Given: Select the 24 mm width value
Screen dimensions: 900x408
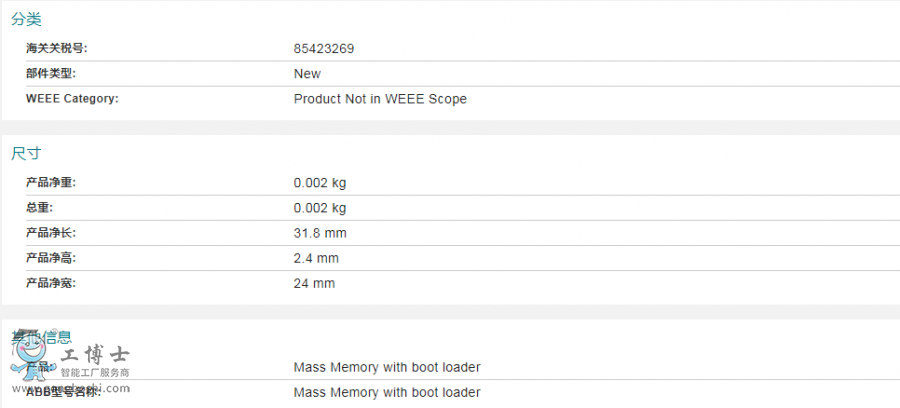Looking at the screenshot, I should point(314,283).
